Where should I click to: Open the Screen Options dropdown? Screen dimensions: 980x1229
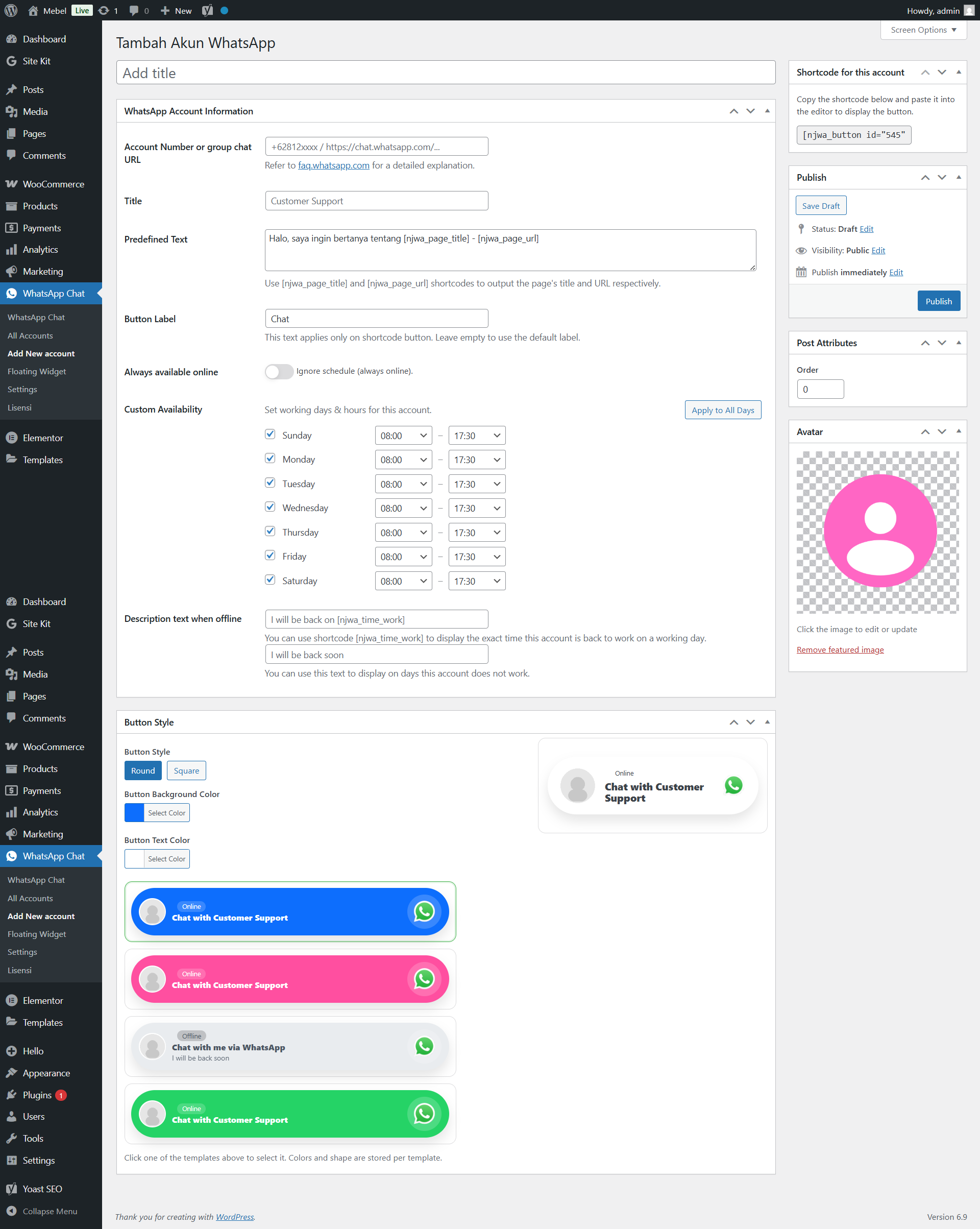point(922,30)
